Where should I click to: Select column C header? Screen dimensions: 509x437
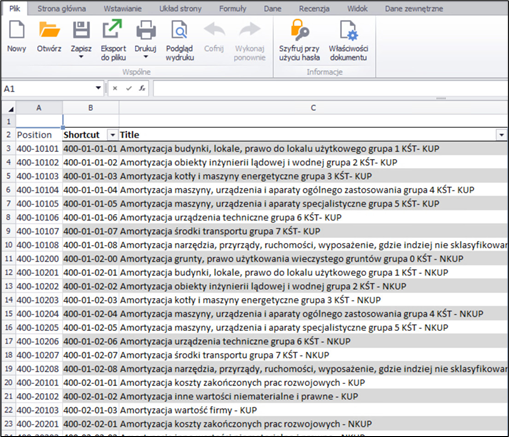313,108
